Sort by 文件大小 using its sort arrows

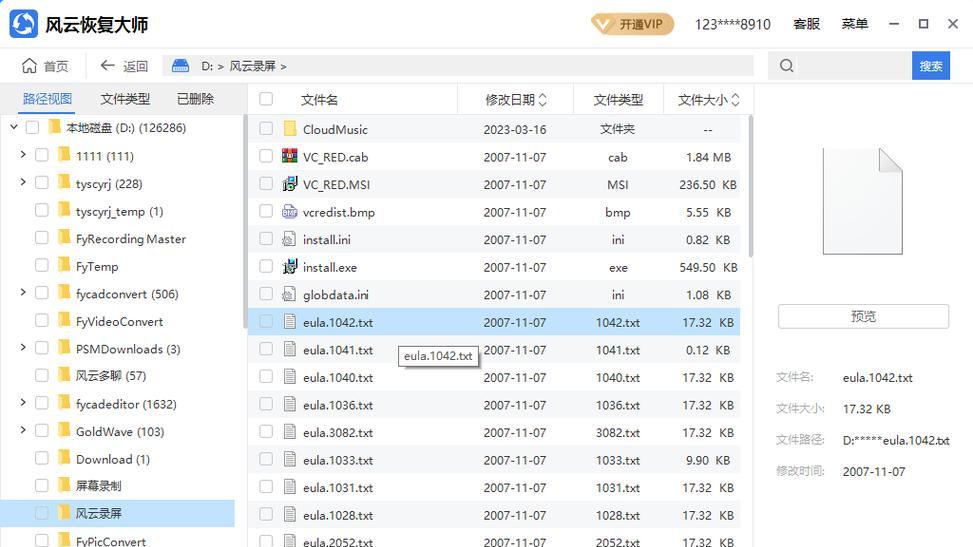coord(735,99)
